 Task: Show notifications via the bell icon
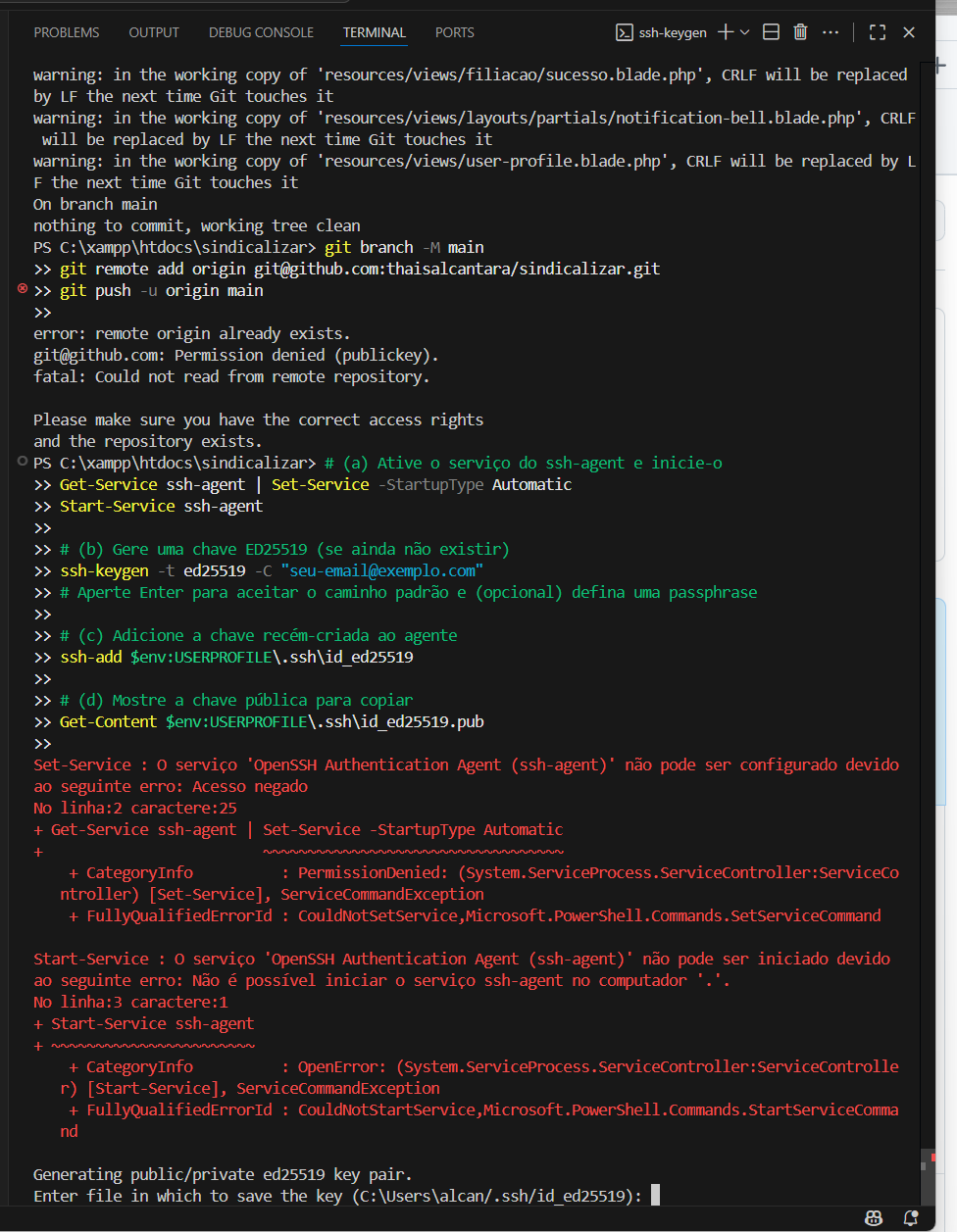click(911, 1218)
